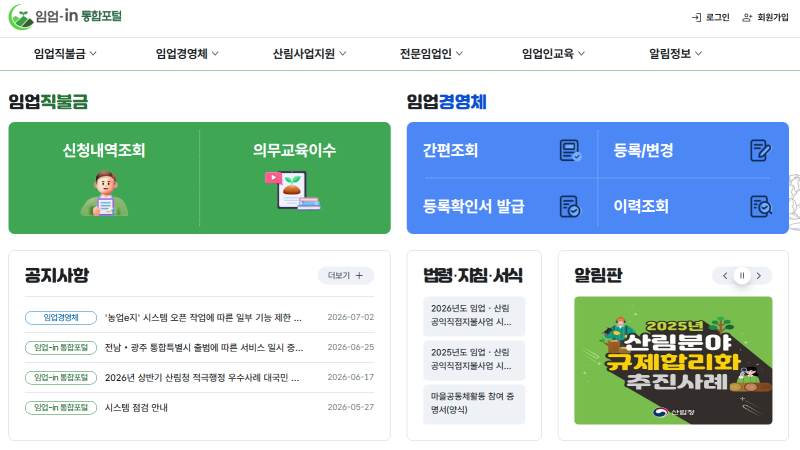800x450 pixels.
Task: Click the 로그인 arrow icon
Action: point(696,18)
